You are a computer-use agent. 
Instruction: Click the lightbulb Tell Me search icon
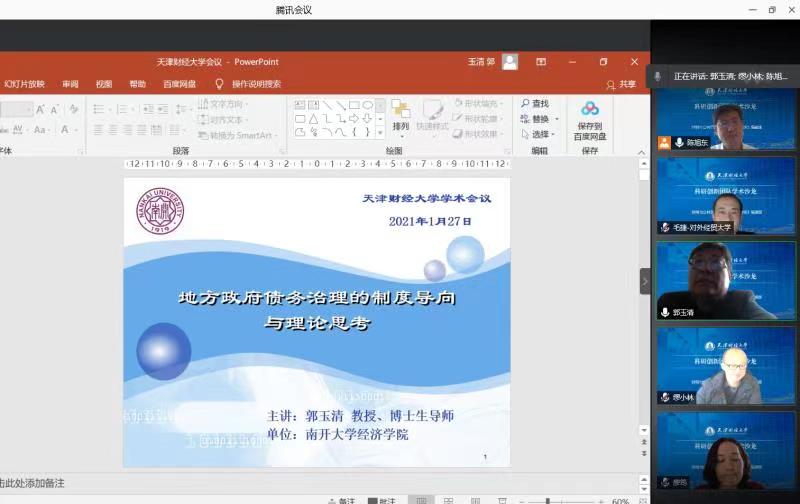tap(219, 85)
